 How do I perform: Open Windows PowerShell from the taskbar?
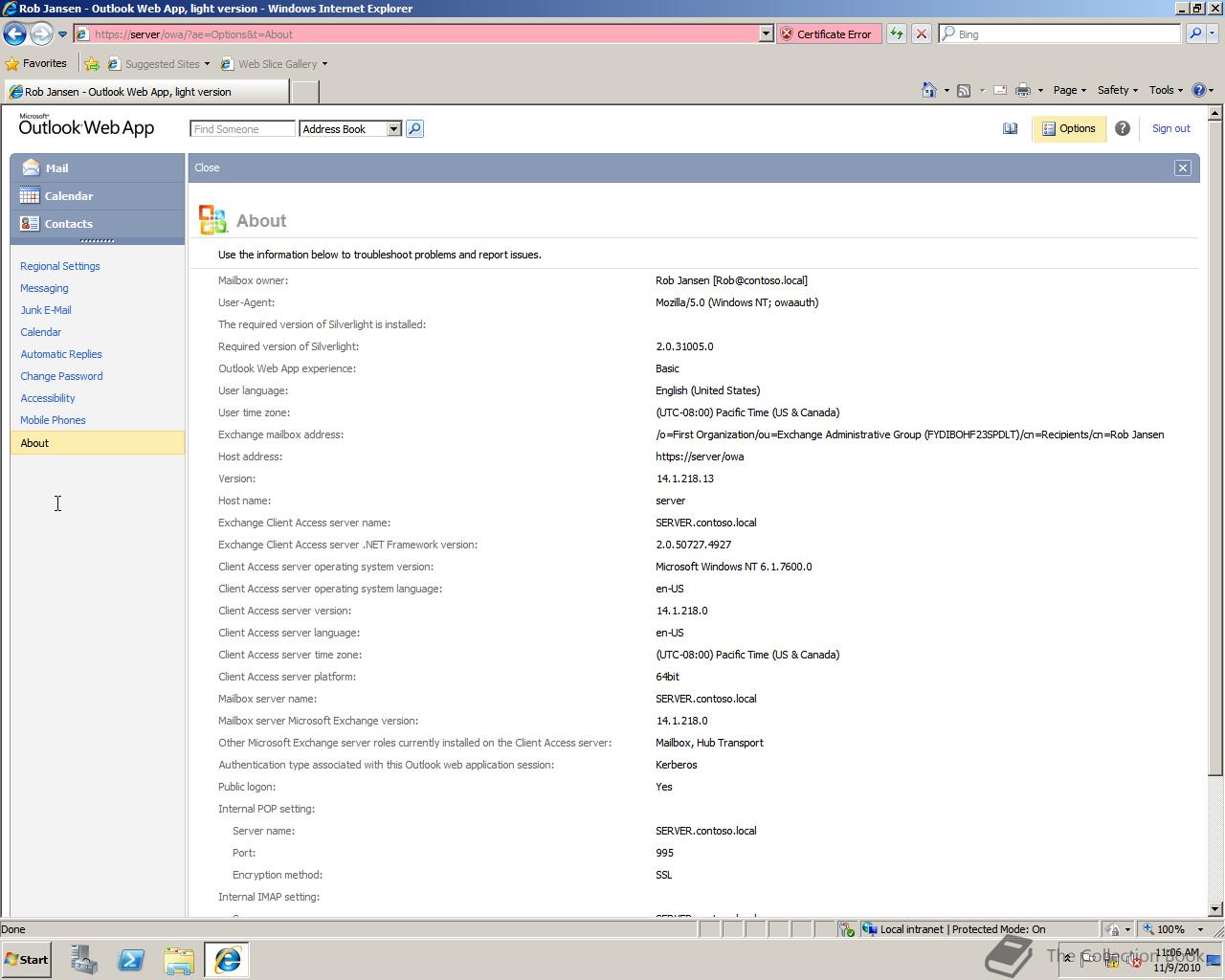(131, 960)
